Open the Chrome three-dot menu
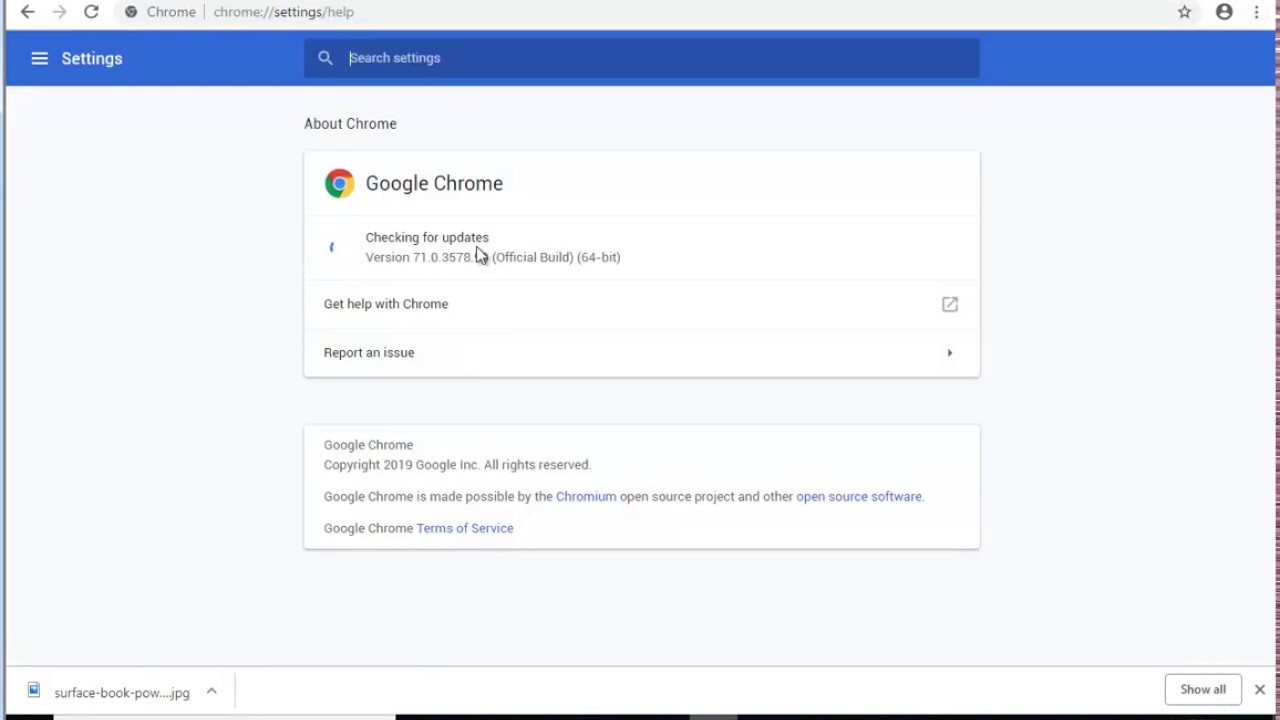The image size is (1280, 720). click(1257, 12)
